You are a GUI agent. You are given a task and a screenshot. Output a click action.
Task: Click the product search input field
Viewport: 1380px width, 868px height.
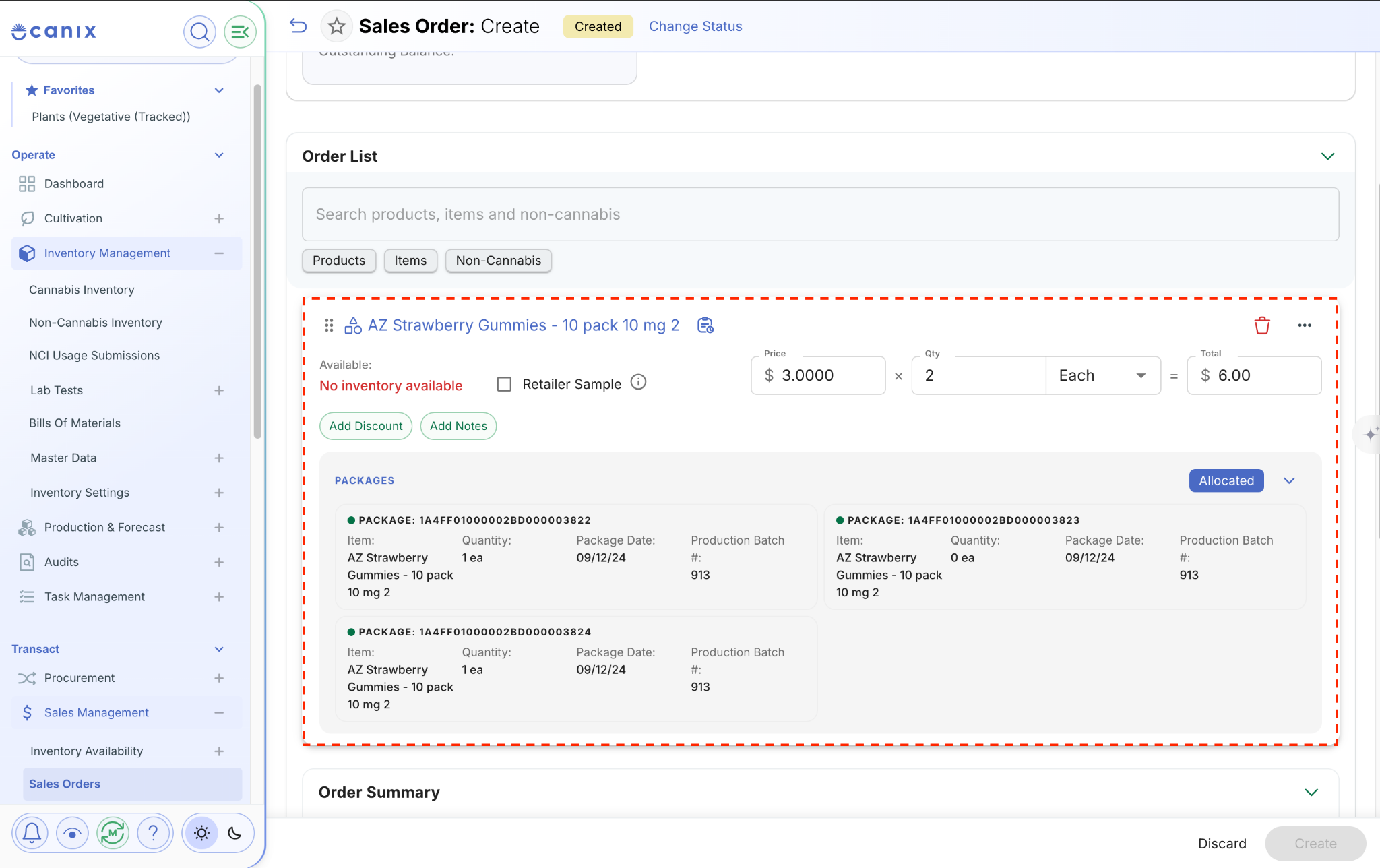[x=820, y=214]
